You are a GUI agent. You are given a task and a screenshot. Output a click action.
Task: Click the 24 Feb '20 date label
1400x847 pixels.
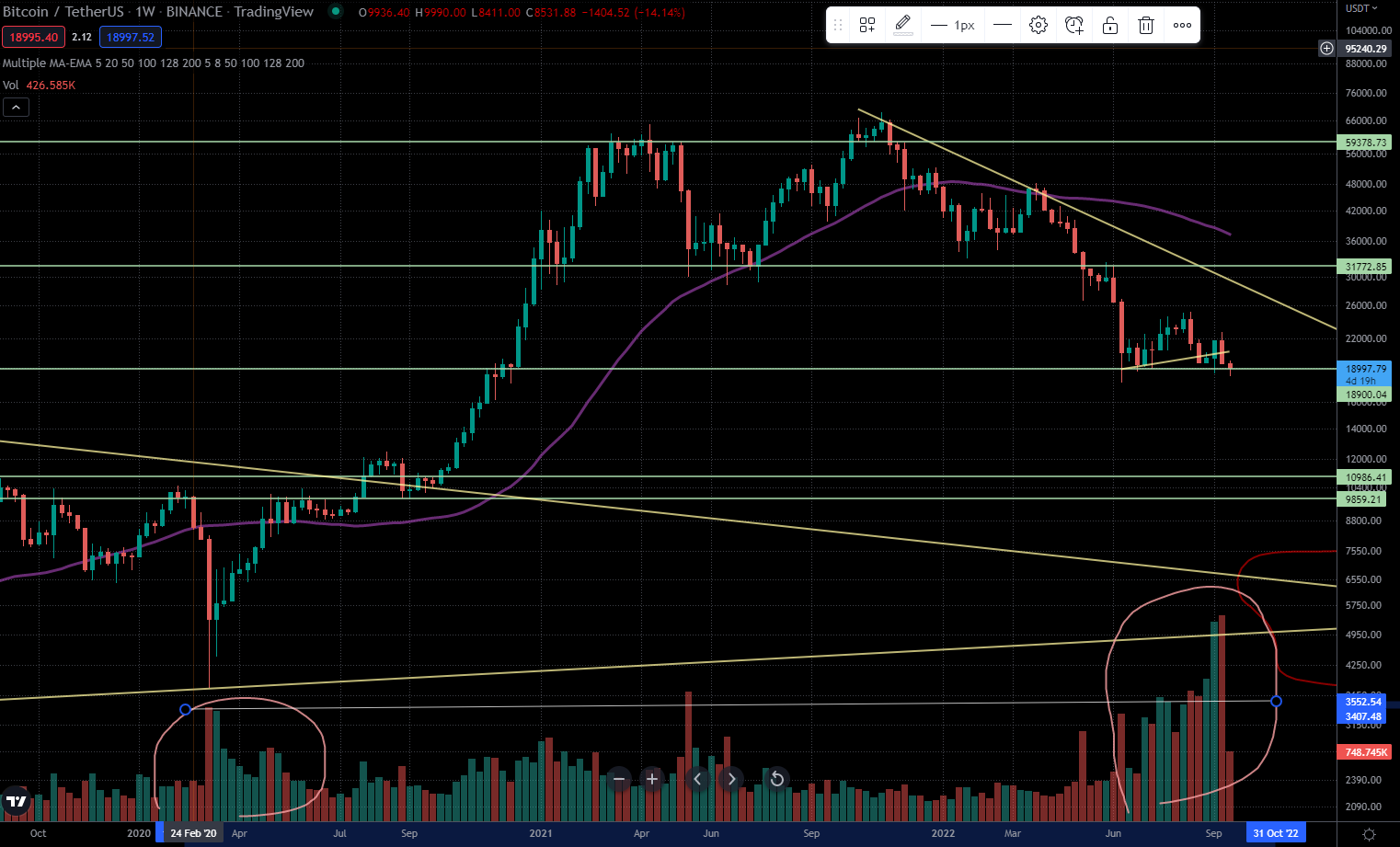[193, 833]
